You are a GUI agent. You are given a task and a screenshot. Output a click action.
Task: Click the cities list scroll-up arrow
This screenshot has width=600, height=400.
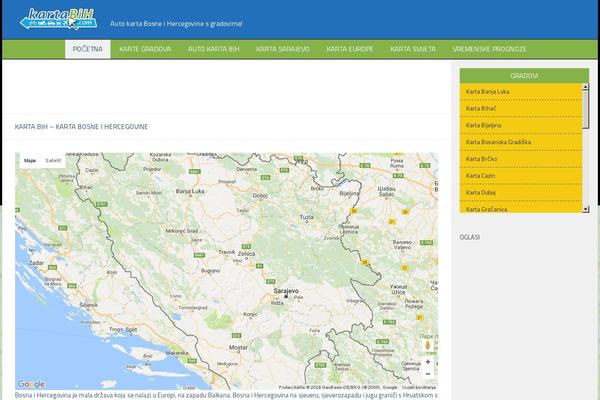pyautogui.click(x=585, y=87)
